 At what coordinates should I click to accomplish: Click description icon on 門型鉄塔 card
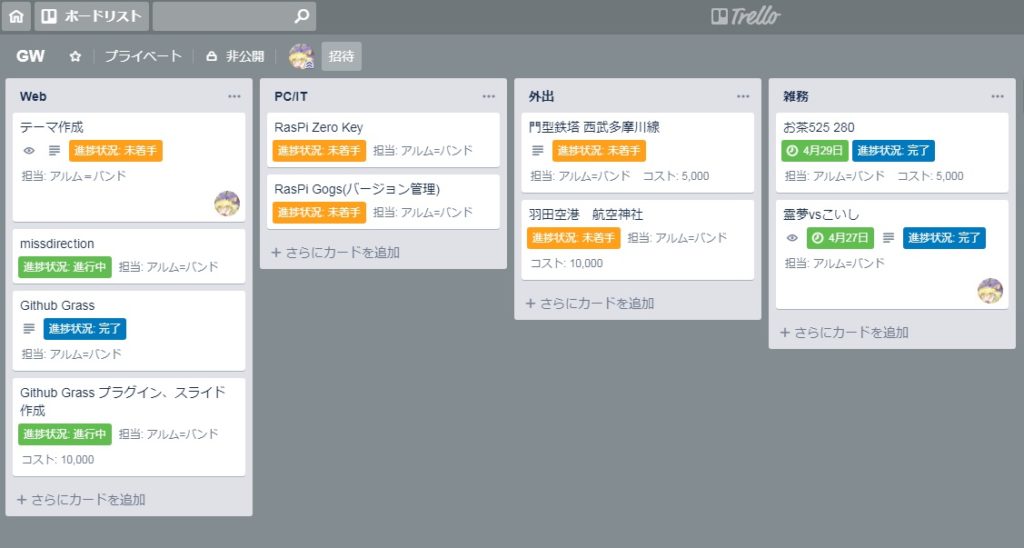[537, 151]
